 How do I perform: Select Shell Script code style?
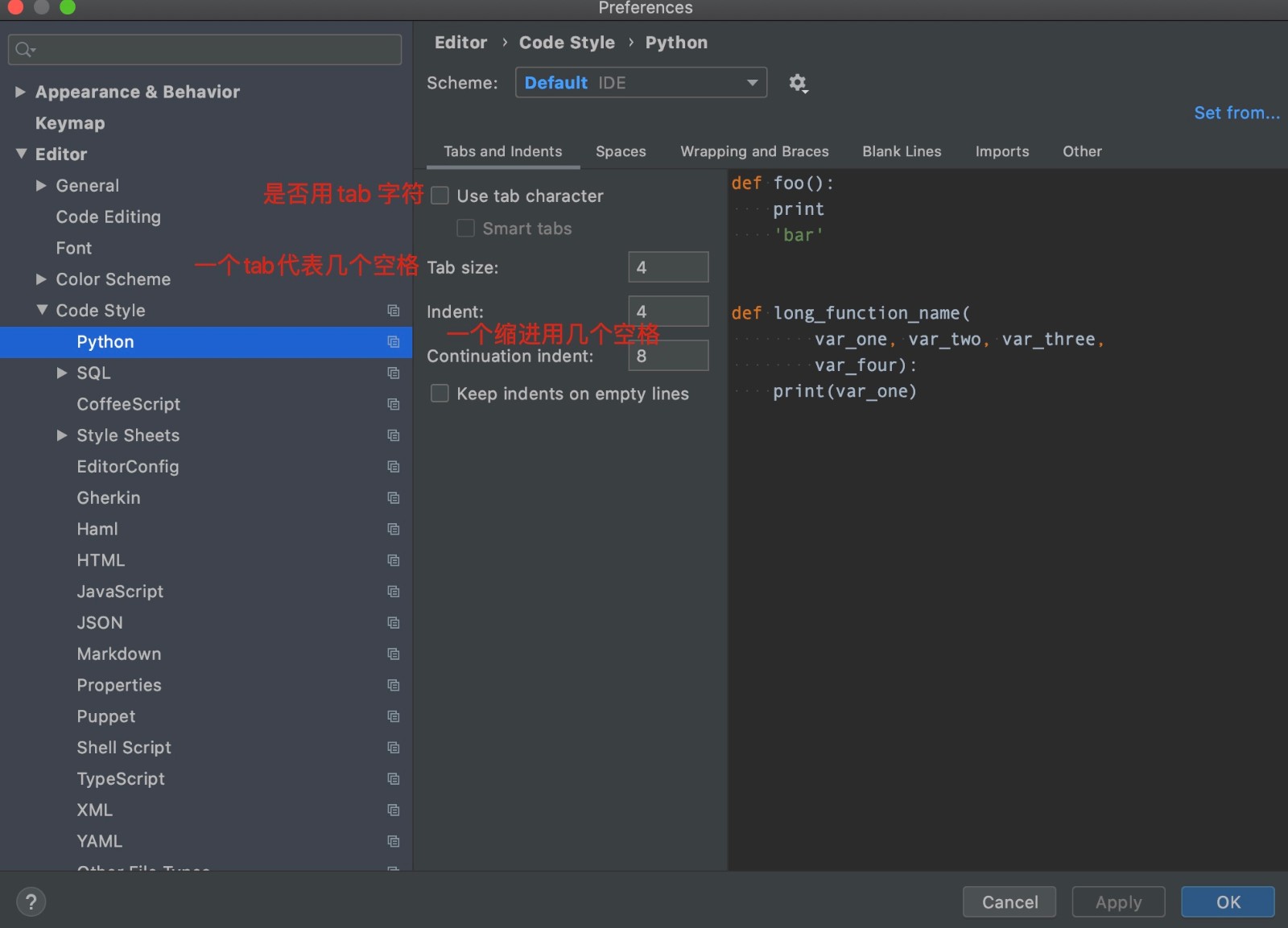point(124,748)
